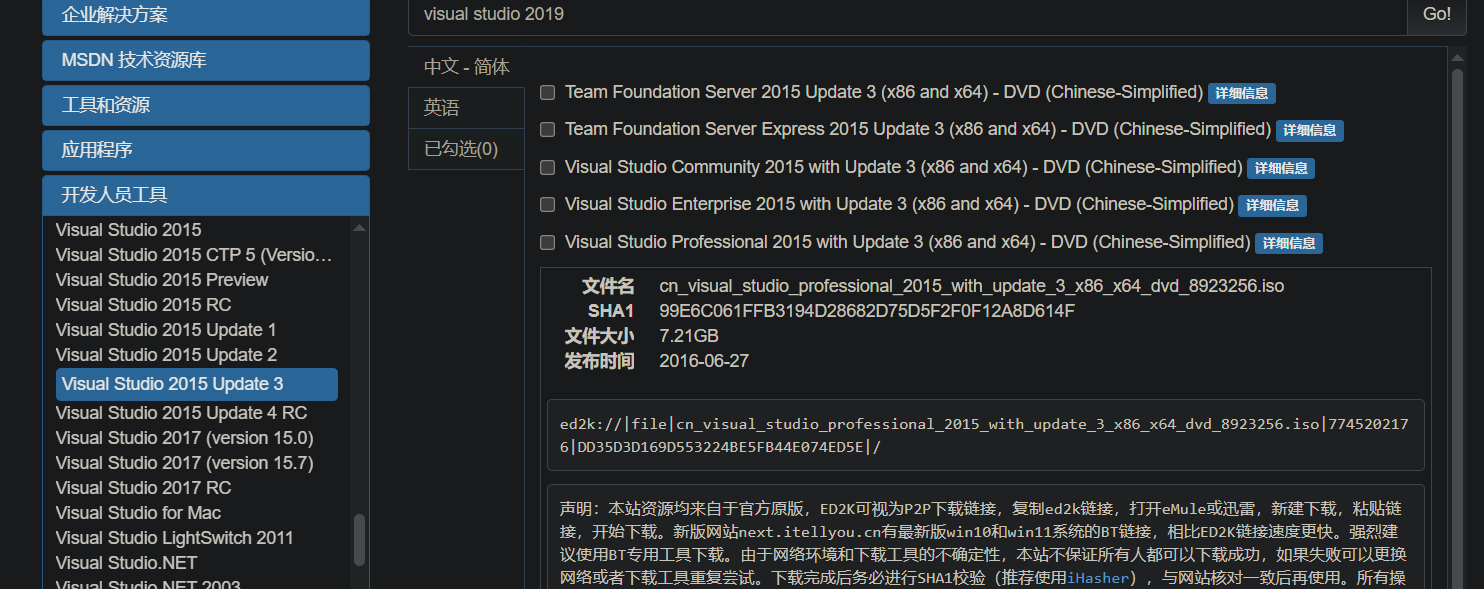
Task: Select Visual Studio 2017 RC
Action: (x=143, y=488)
